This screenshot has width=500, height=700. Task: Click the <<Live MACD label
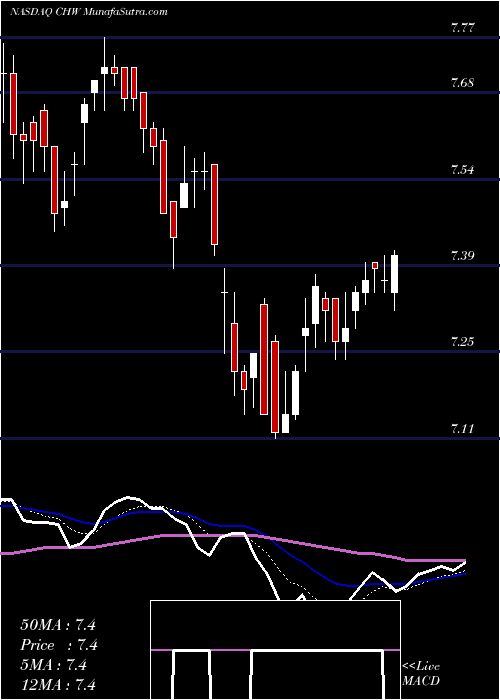(421, 674)
